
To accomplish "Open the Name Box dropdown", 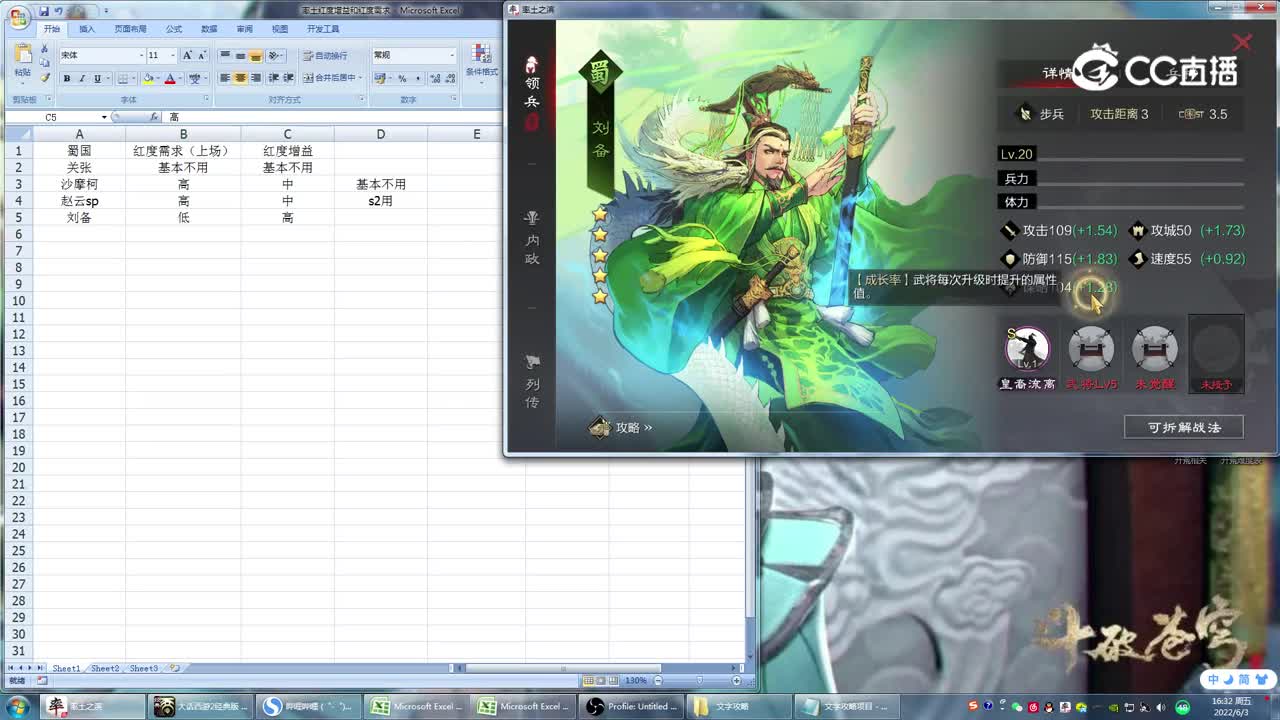I will (x=104, y=117).
